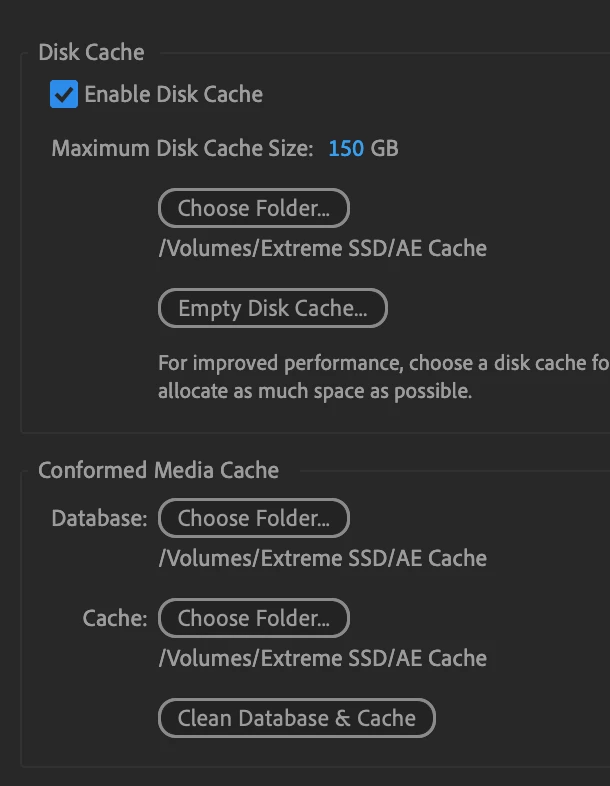
Task: Click the Disk Cache folder path text
Action: [x=322, y=248]
